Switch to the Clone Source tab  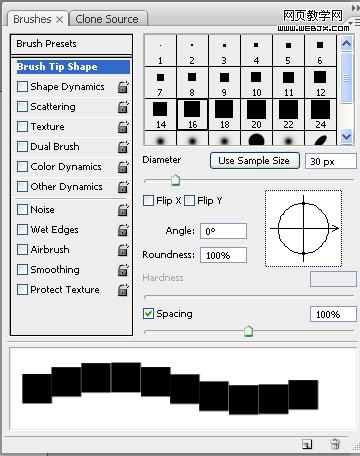[x=108, y=19]
